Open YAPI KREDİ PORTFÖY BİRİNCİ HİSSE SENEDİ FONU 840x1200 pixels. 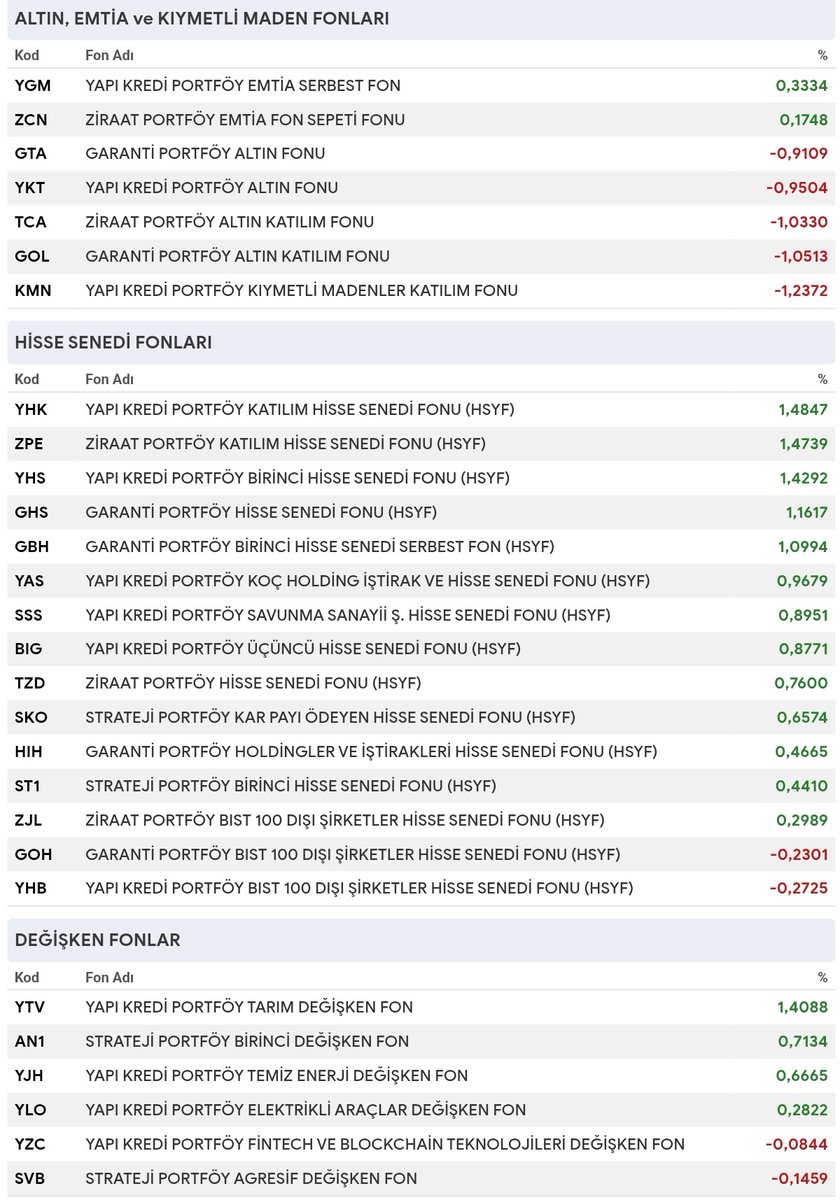[x=298, y=478]
